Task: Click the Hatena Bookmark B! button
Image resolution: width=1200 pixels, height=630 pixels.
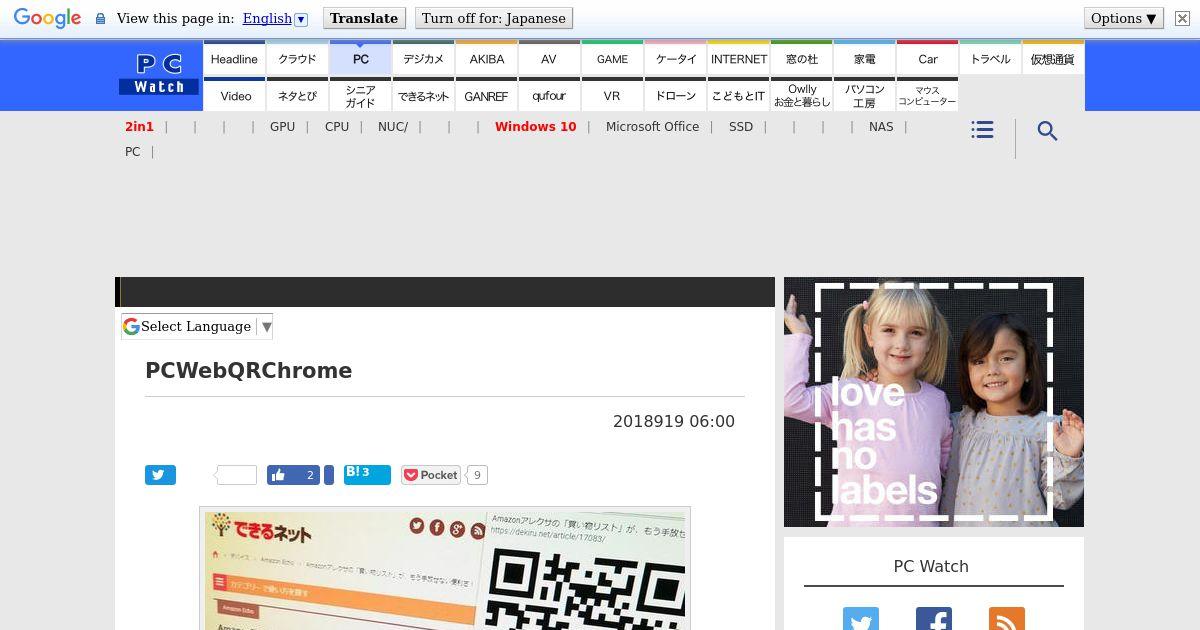Action: pos(367,474)
